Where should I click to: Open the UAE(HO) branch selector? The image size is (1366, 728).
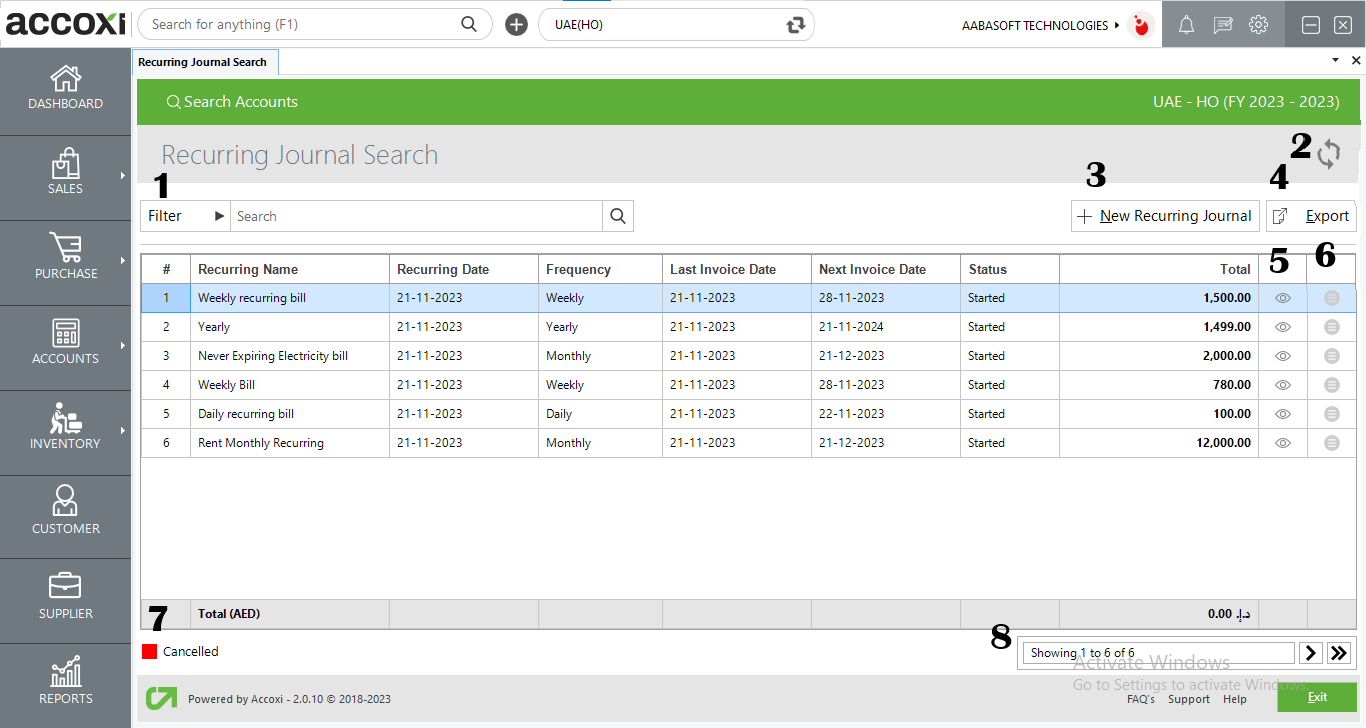[x=676, y=24]
